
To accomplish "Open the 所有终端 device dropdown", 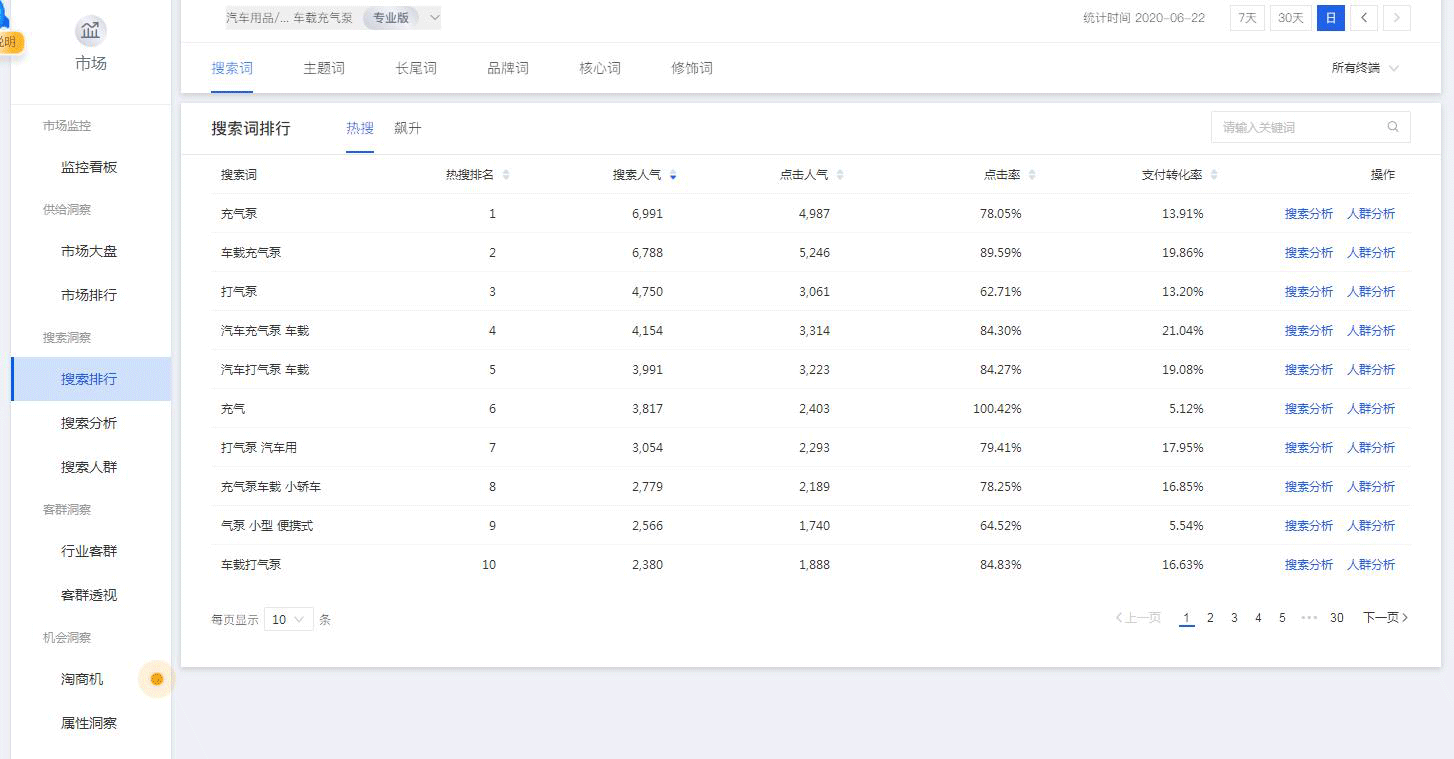I will (x=1365, y=68).
